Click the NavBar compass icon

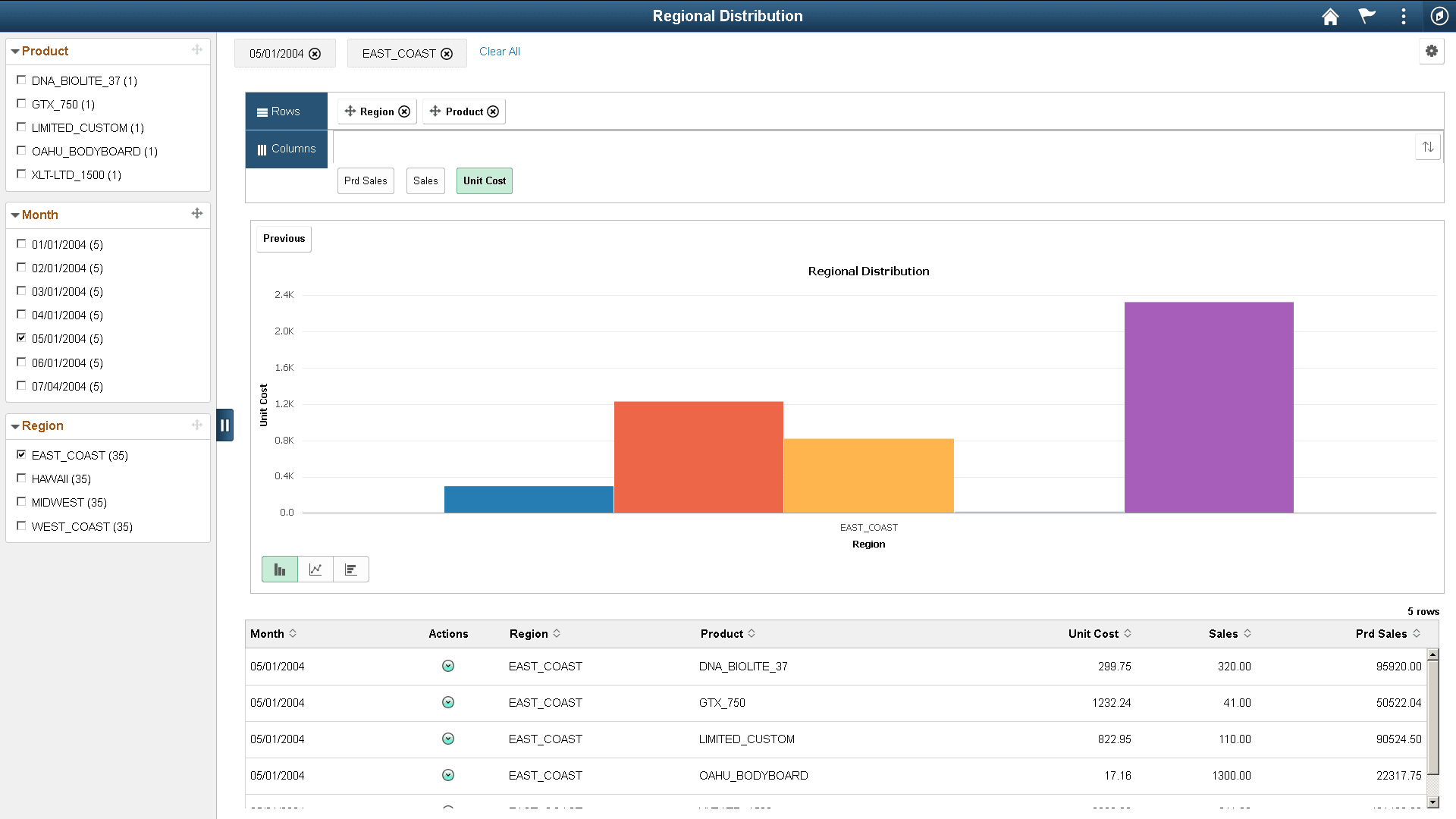coord(1439,16)
